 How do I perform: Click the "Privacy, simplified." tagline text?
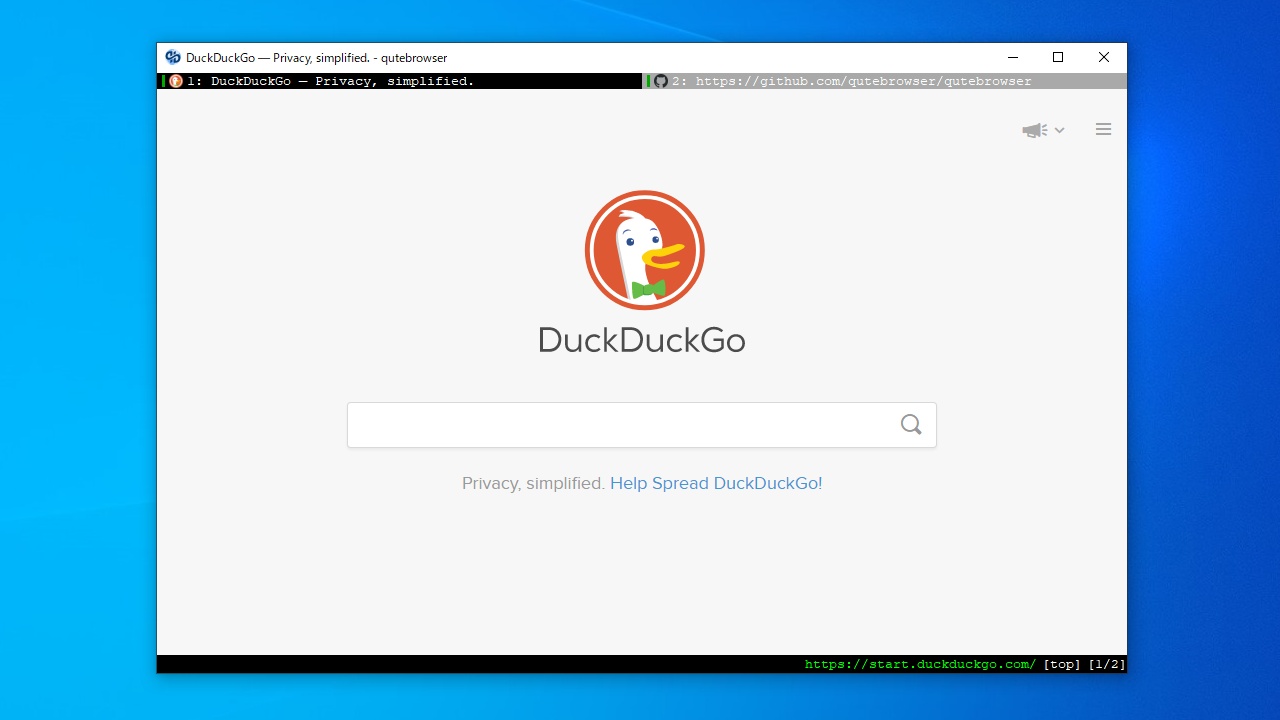pos(533,483)
